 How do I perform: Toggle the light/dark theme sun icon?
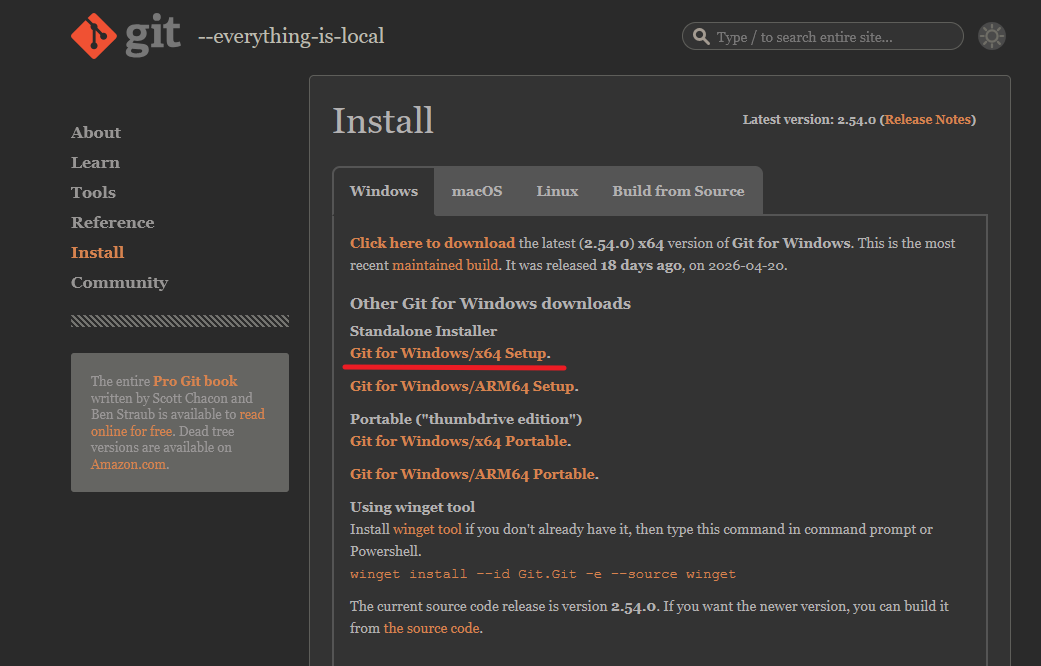click(x=992, y=36)
